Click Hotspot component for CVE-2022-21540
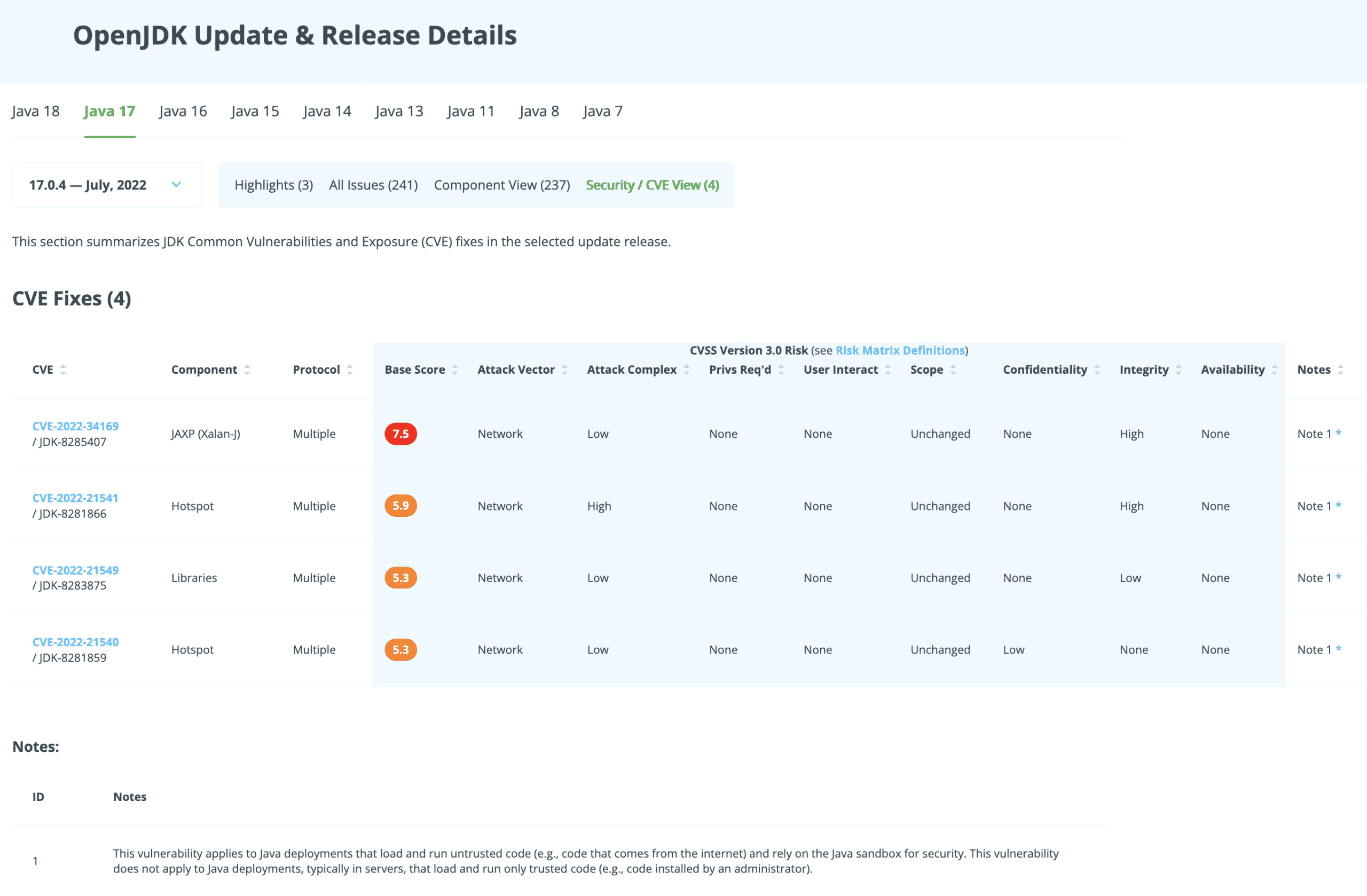Screen dimensions: 1367x896 [x=192, y=650]
